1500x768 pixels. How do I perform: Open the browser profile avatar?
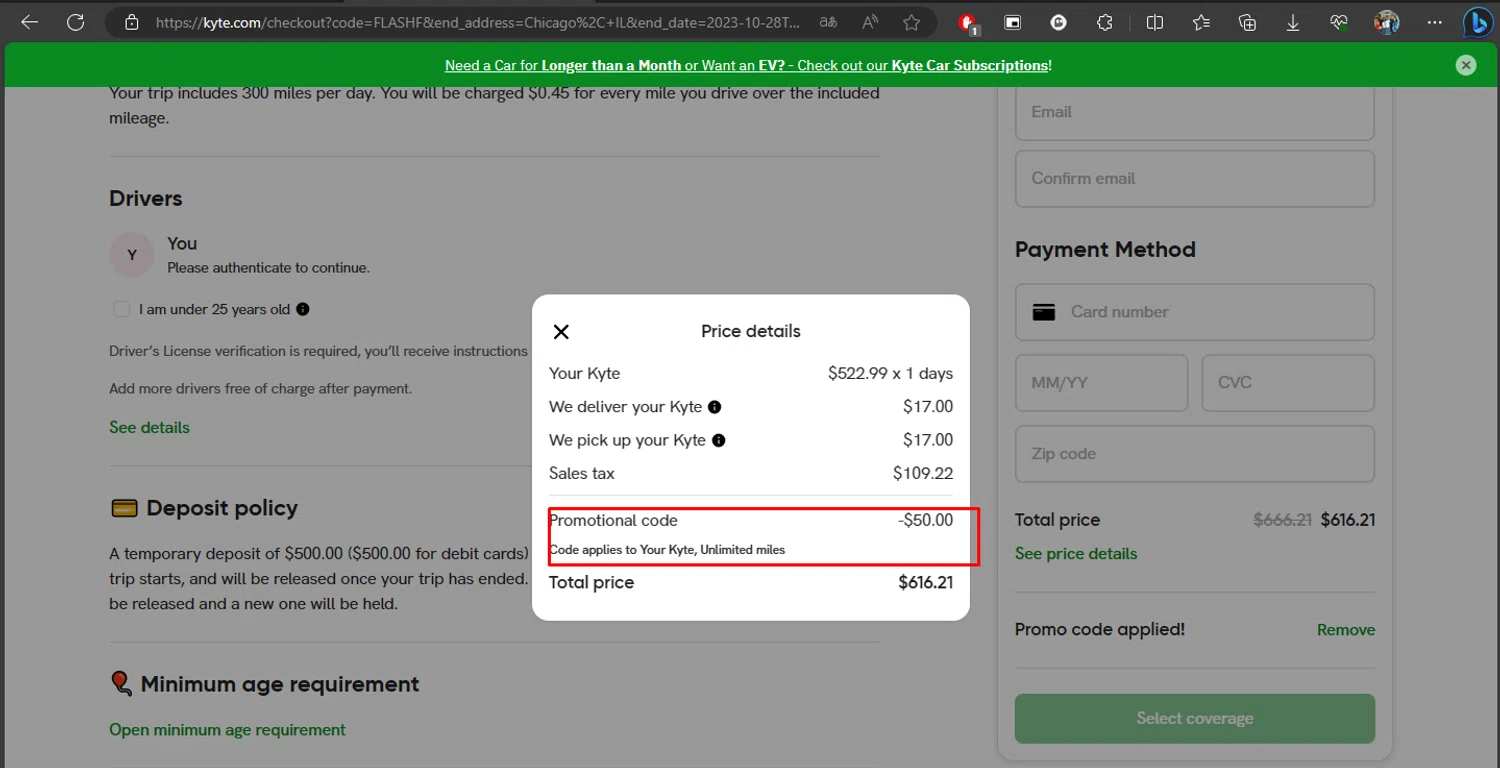click(x=1386, y=22)
